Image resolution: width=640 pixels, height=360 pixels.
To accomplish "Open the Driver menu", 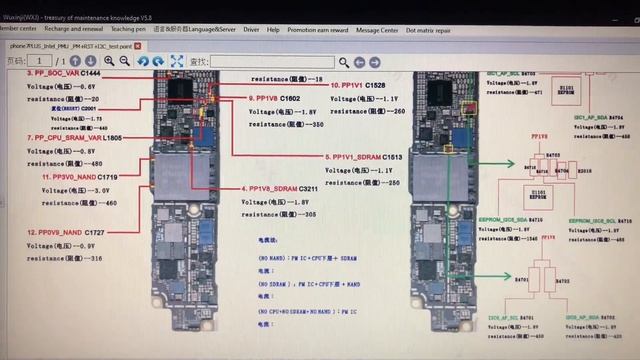I will 251,30.
